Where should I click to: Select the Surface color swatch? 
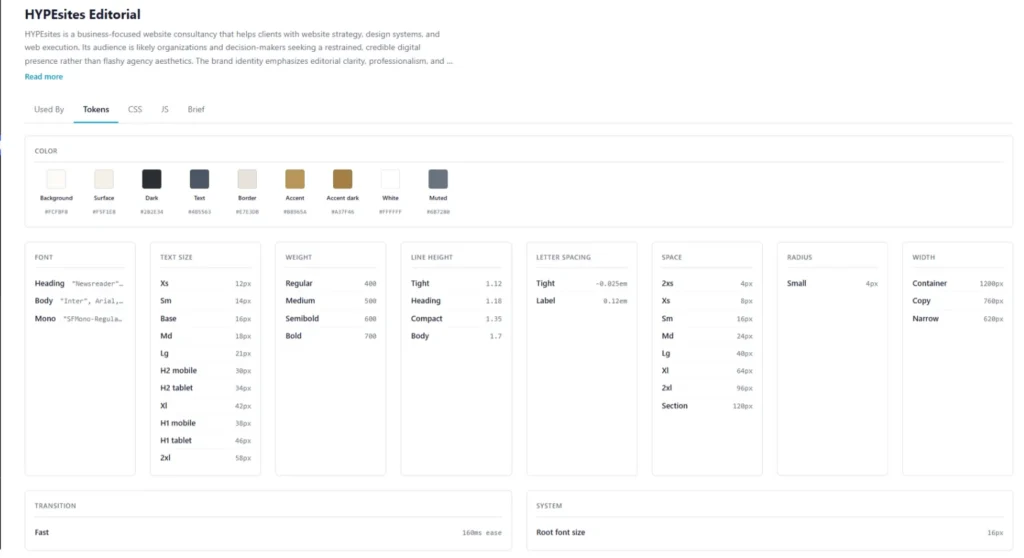coord(104,179)
